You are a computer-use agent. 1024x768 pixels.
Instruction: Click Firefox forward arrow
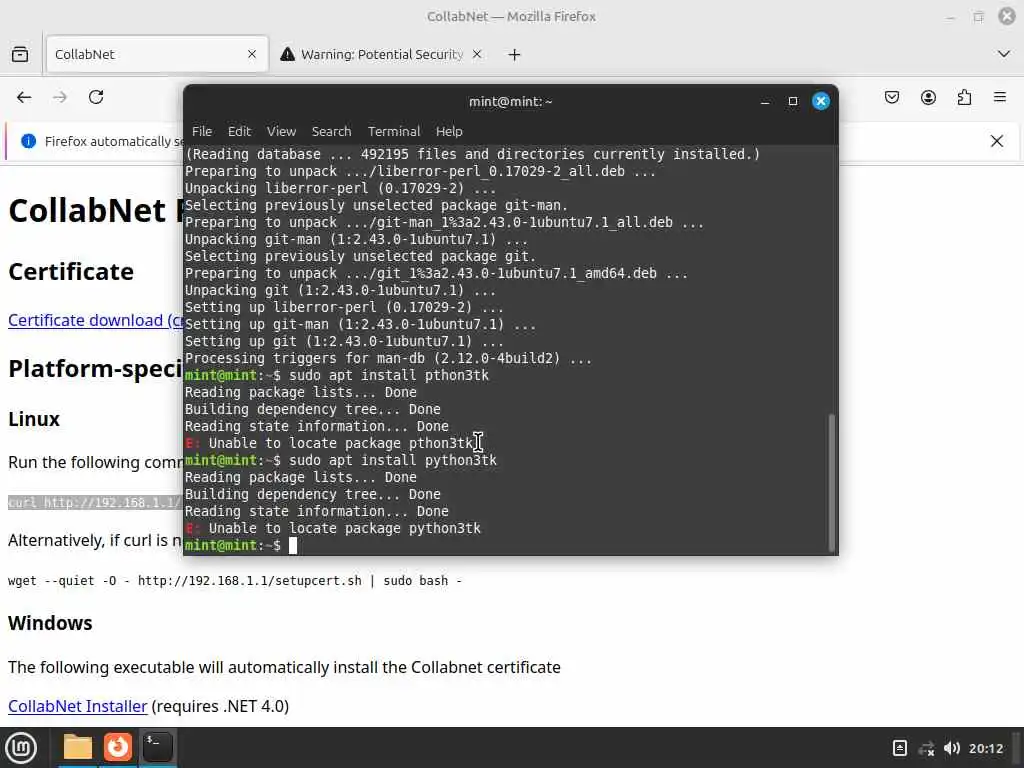(x=60, y=97)
